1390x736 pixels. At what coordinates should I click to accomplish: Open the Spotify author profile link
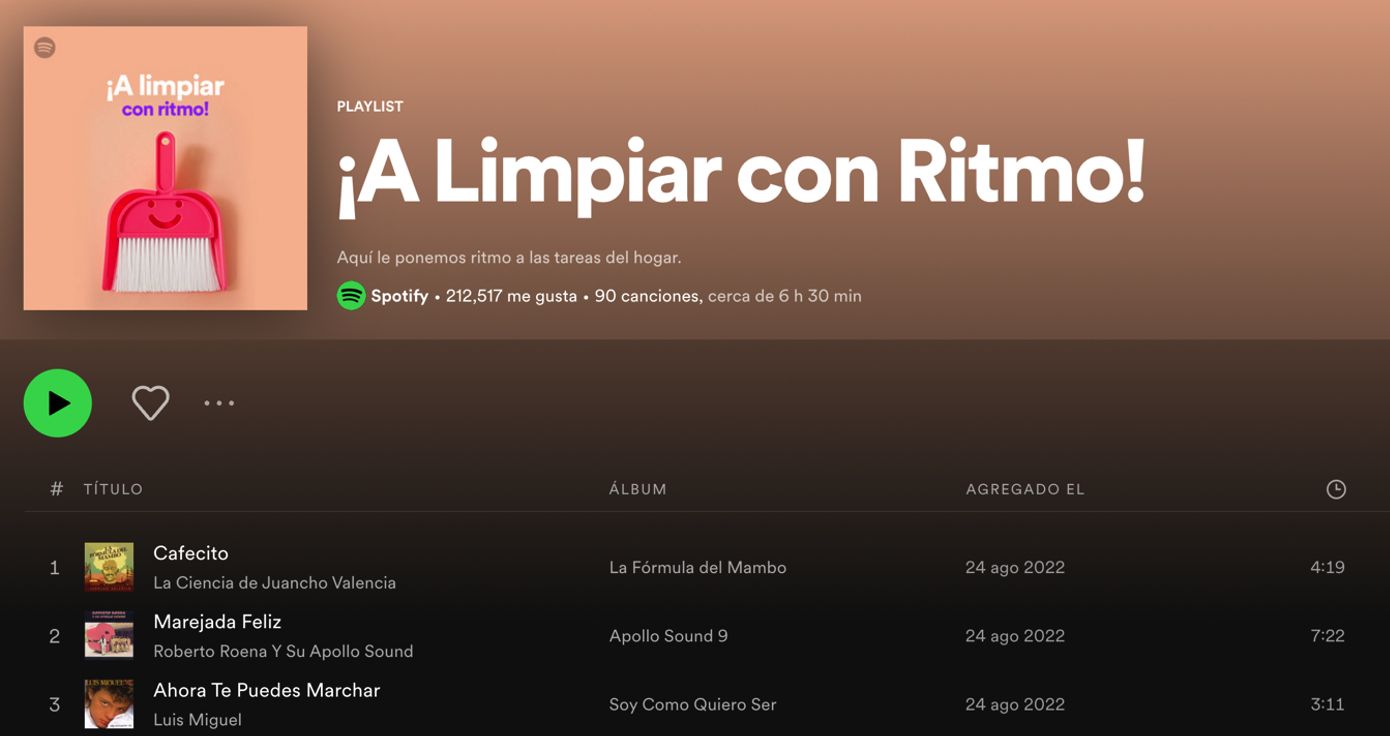[x=399, y=296]
